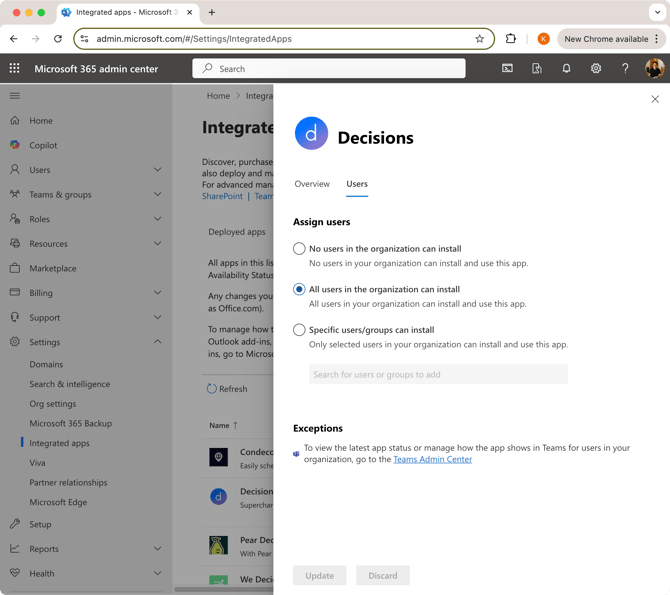This screenshot has height=595, width=670.
Task: Click the account profile picture
Action: click(x=654, y=68)
